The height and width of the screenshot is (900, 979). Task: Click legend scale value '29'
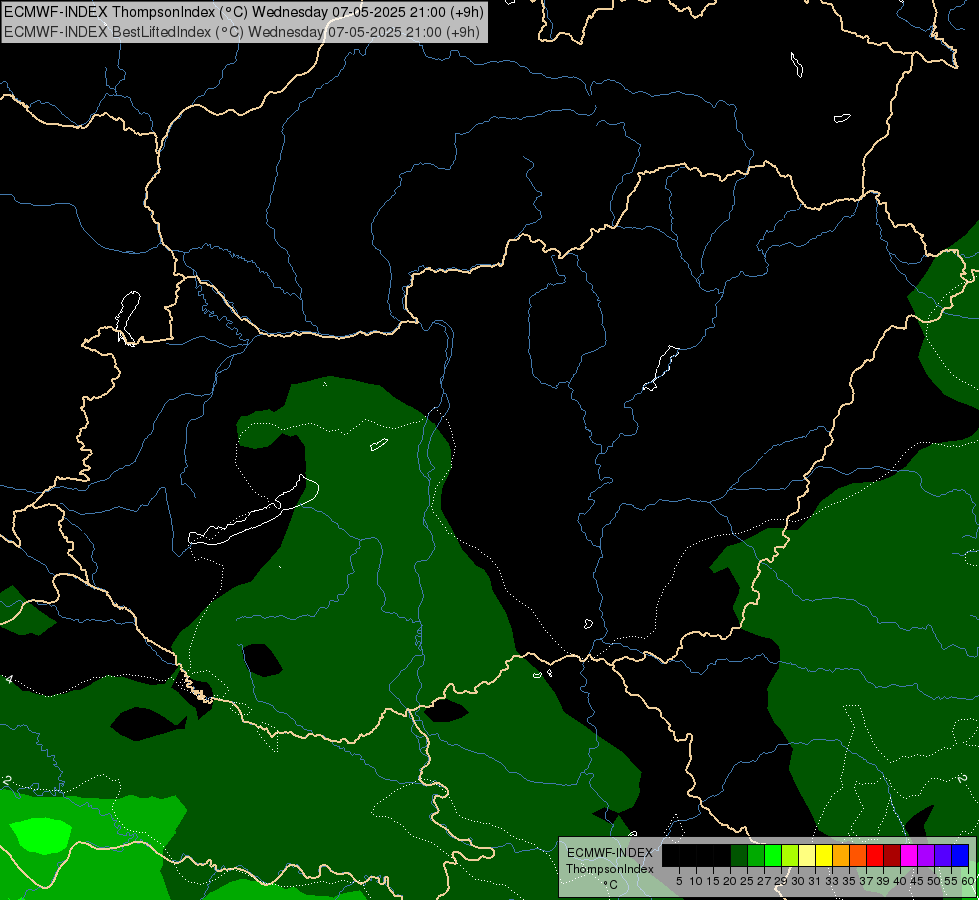click(x=782, y=881)
